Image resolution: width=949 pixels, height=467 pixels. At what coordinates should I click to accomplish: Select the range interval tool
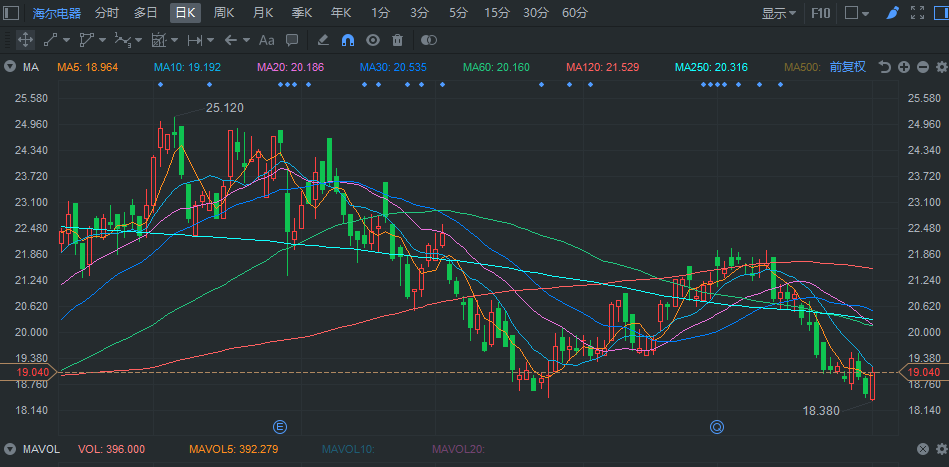pos(194,41)
